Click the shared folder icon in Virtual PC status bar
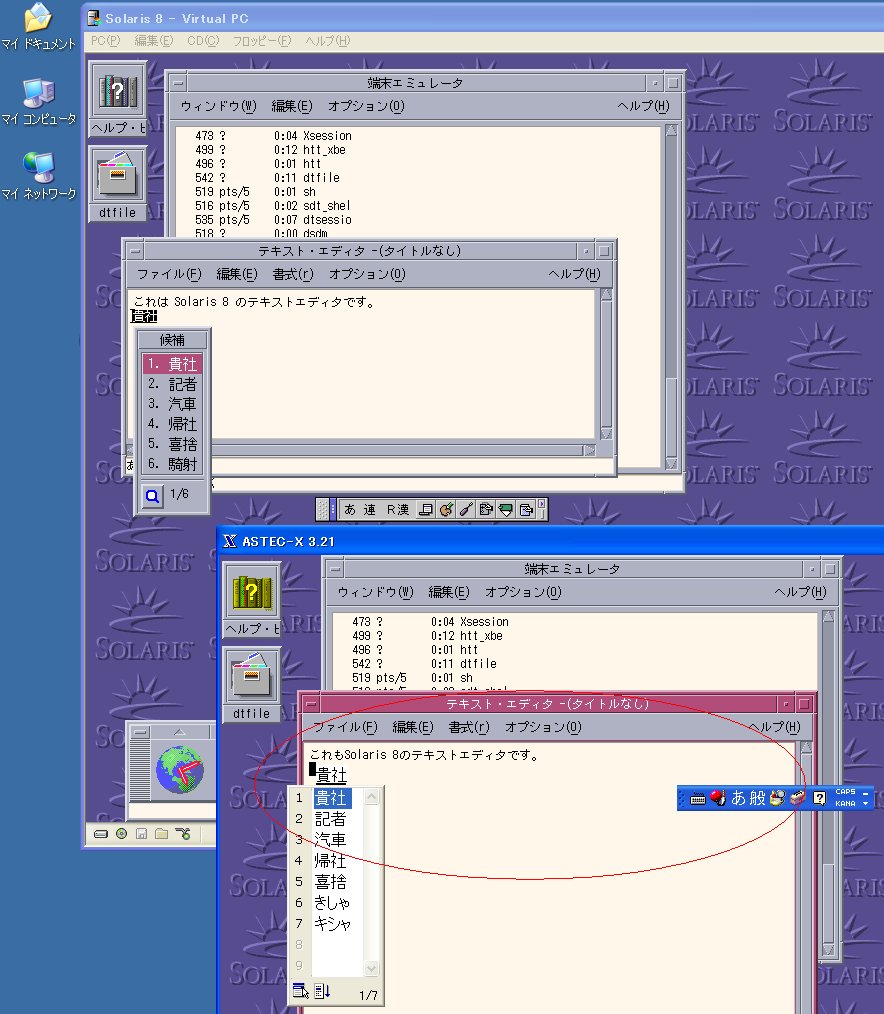The width and height of the screenshot is (884, 1014). (x=162, y=834)
